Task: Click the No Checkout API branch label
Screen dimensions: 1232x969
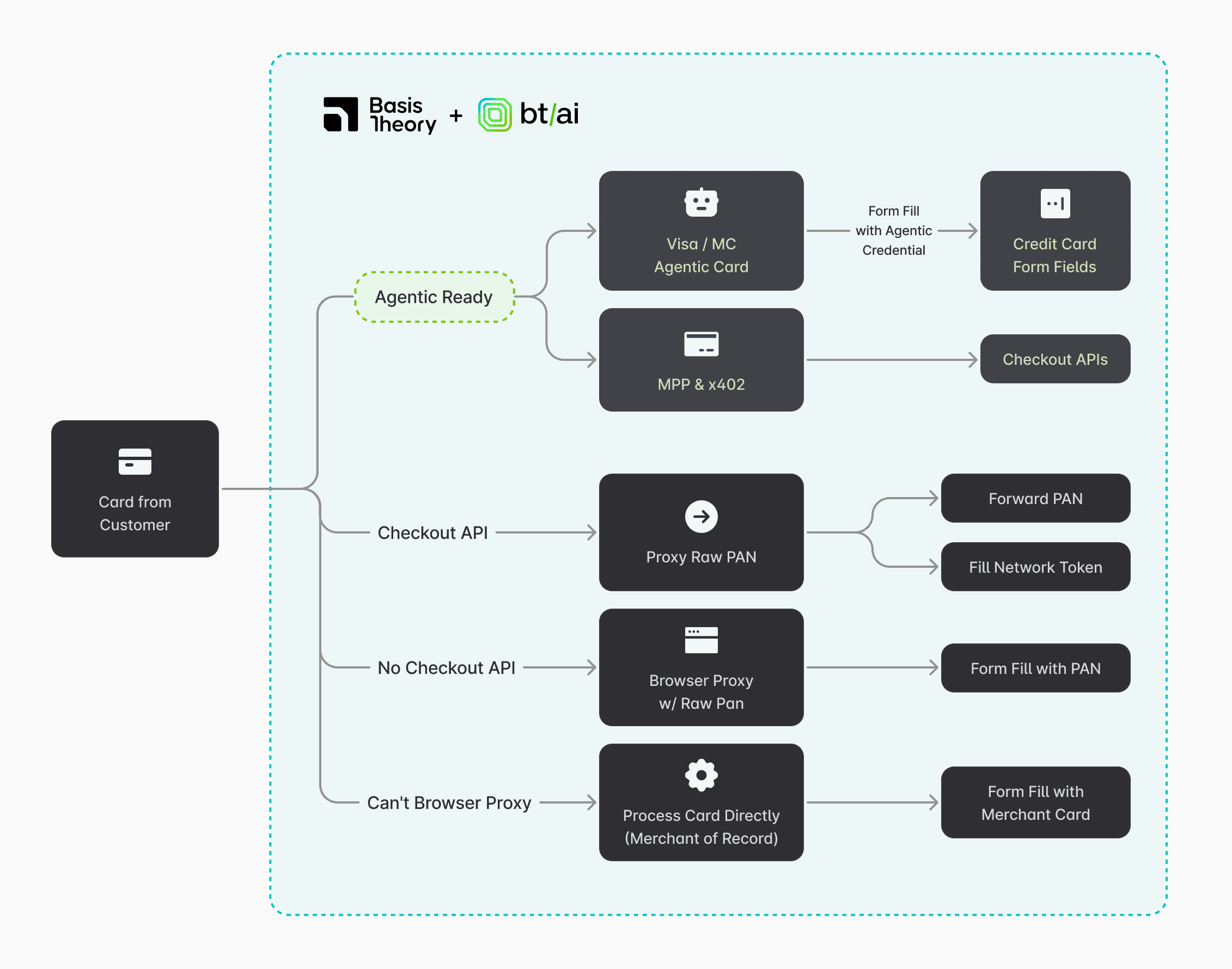Action: coord(446,668)
